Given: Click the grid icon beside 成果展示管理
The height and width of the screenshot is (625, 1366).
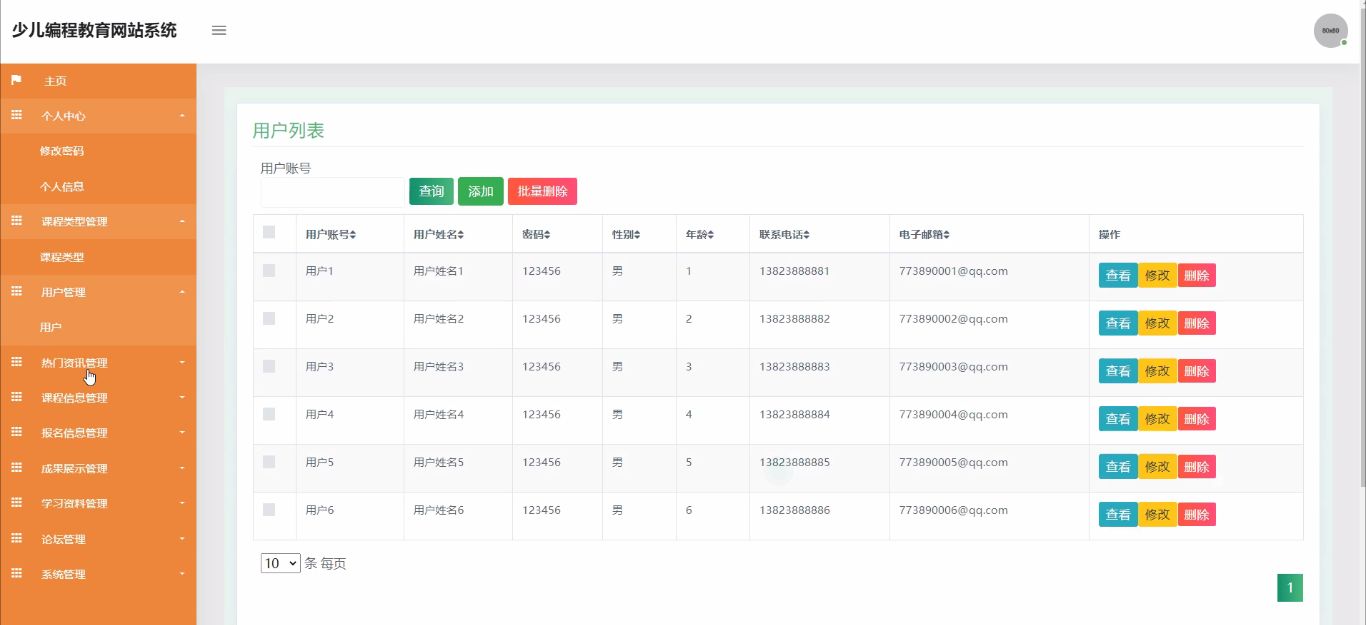Looking at the screenshot, I should (16, 468).
